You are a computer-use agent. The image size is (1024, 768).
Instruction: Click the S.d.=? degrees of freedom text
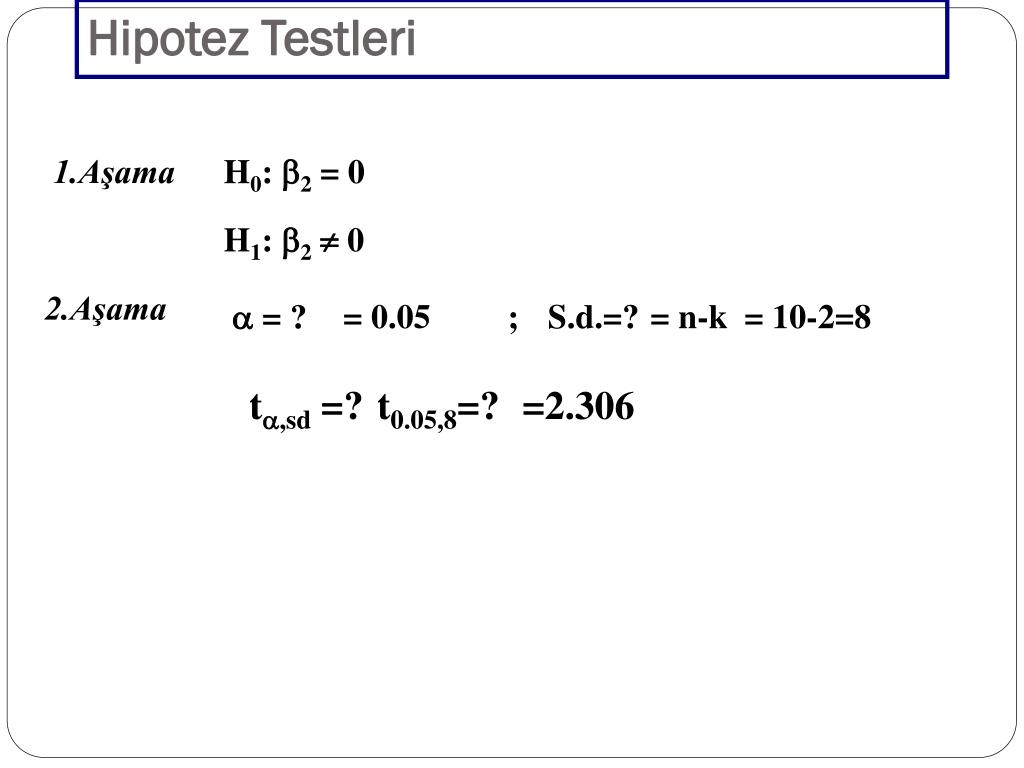(x=592, y=318)
